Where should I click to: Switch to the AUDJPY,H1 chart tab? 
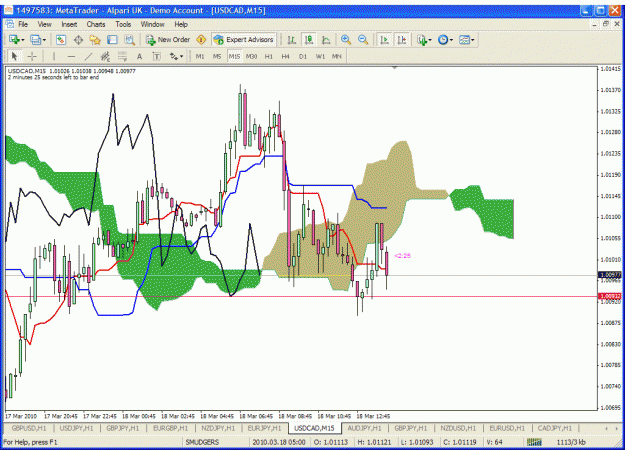point(364,428)
